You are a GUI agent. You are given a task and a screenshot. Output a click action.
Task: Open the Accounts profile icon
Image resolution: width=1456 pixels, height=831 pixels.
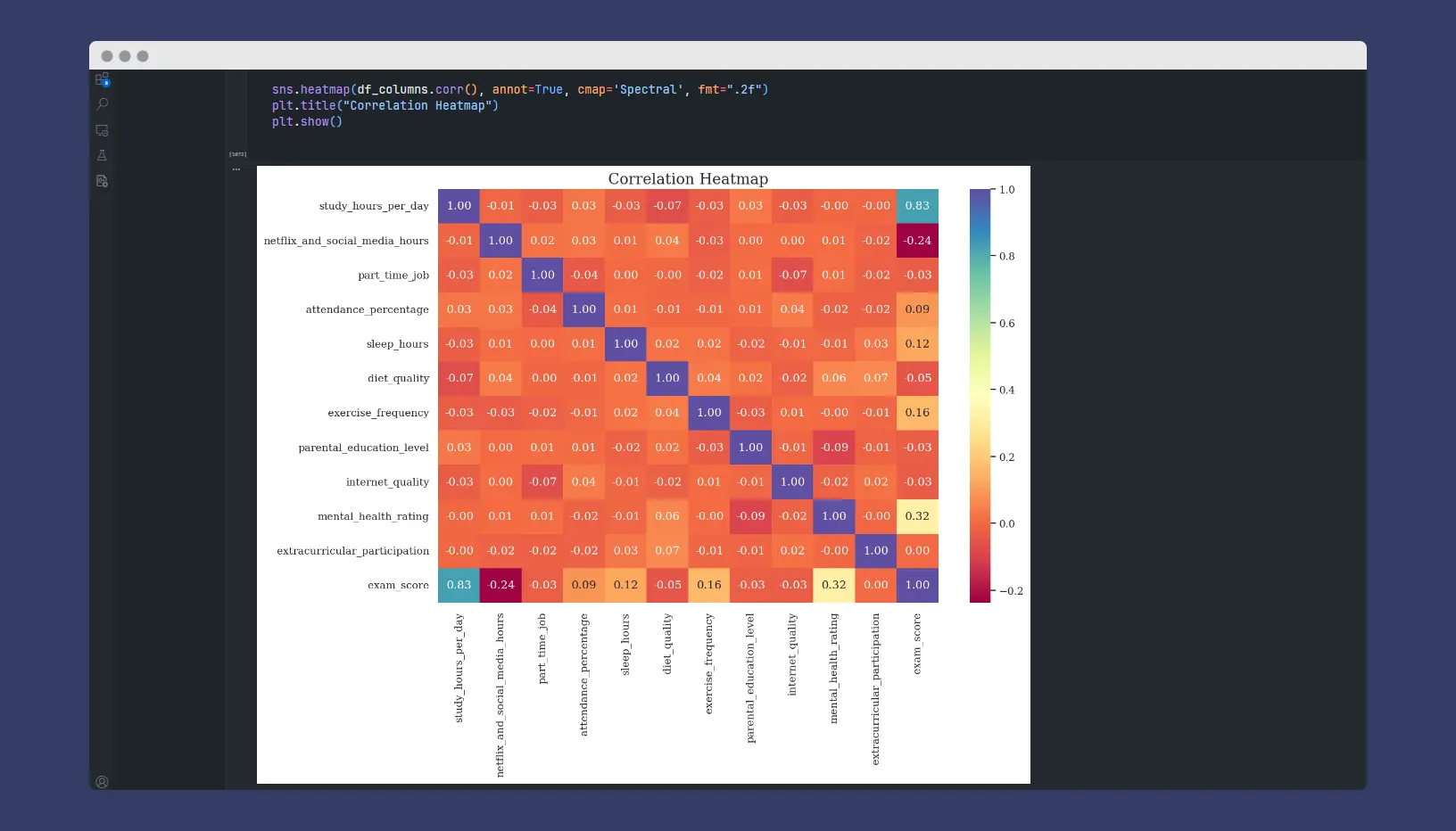point(103,782)
